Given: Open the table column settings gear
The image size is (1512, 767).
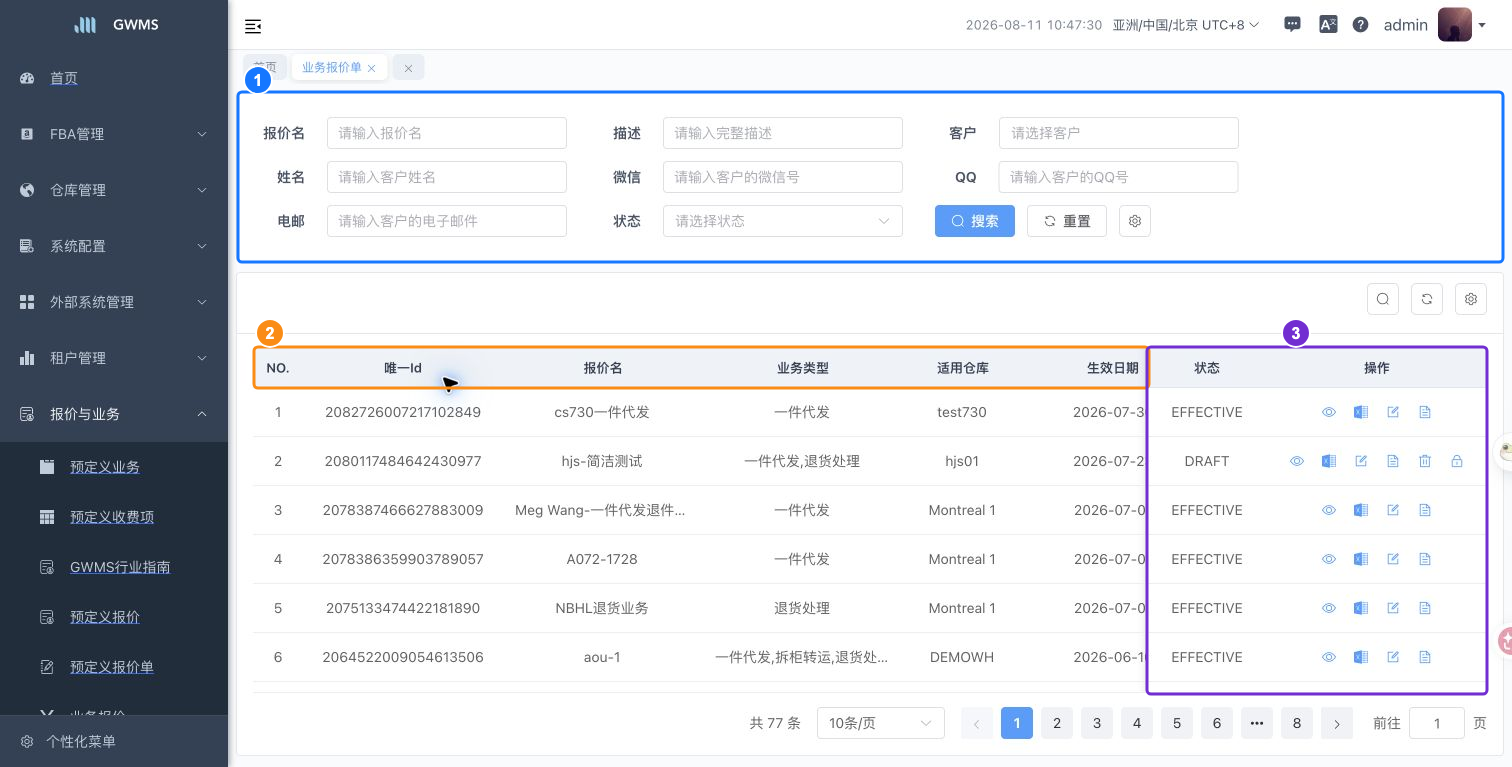Looking at the screenshot, I should pos(1471,298).
